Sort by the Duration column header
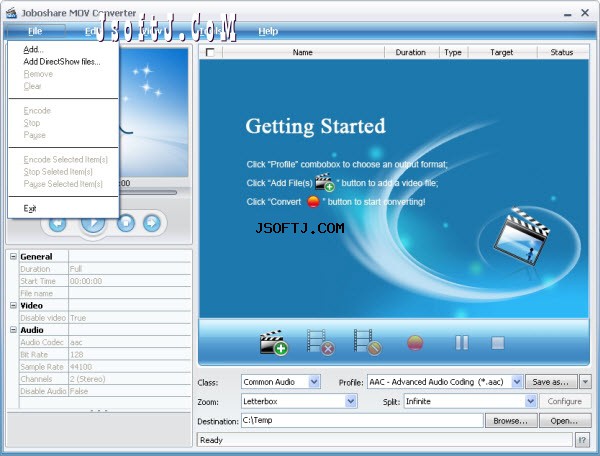Screen dimensions: 600x456 (411, 52)
